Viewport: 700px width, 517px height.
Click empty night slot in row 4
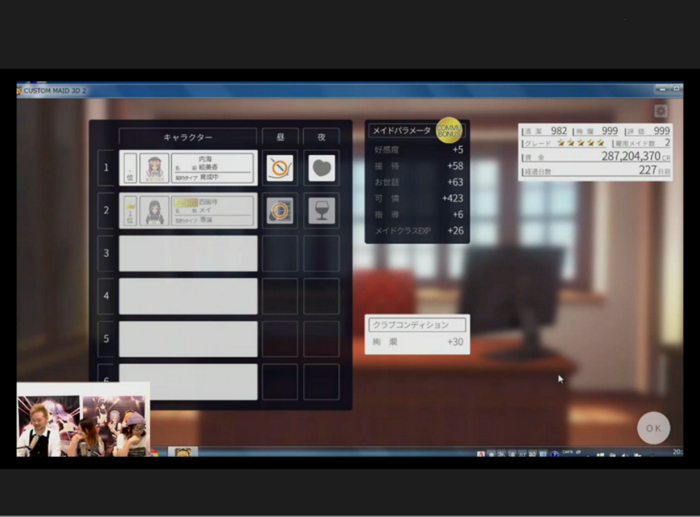(x=321, y=296)
